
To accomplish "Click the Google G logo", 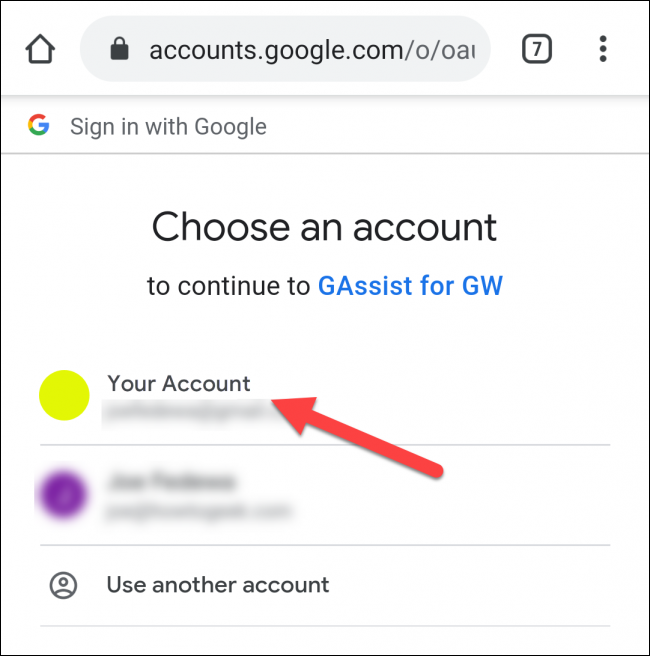I will [39, 125].
